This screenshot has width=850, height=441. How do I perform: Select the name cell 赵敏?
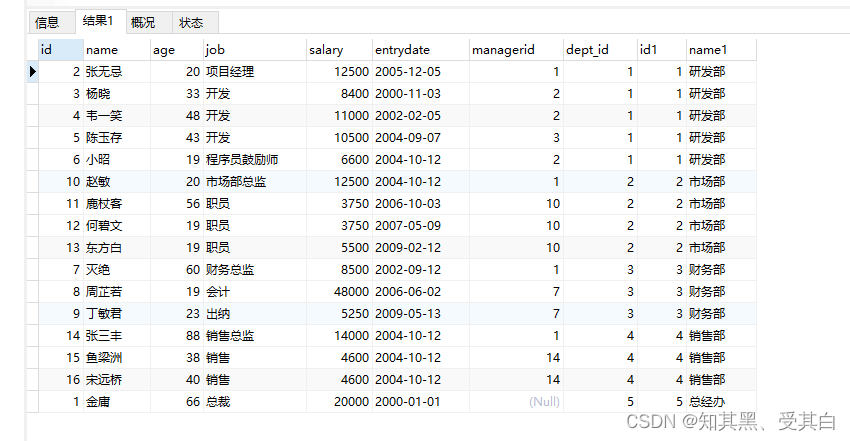pos(117,181)
